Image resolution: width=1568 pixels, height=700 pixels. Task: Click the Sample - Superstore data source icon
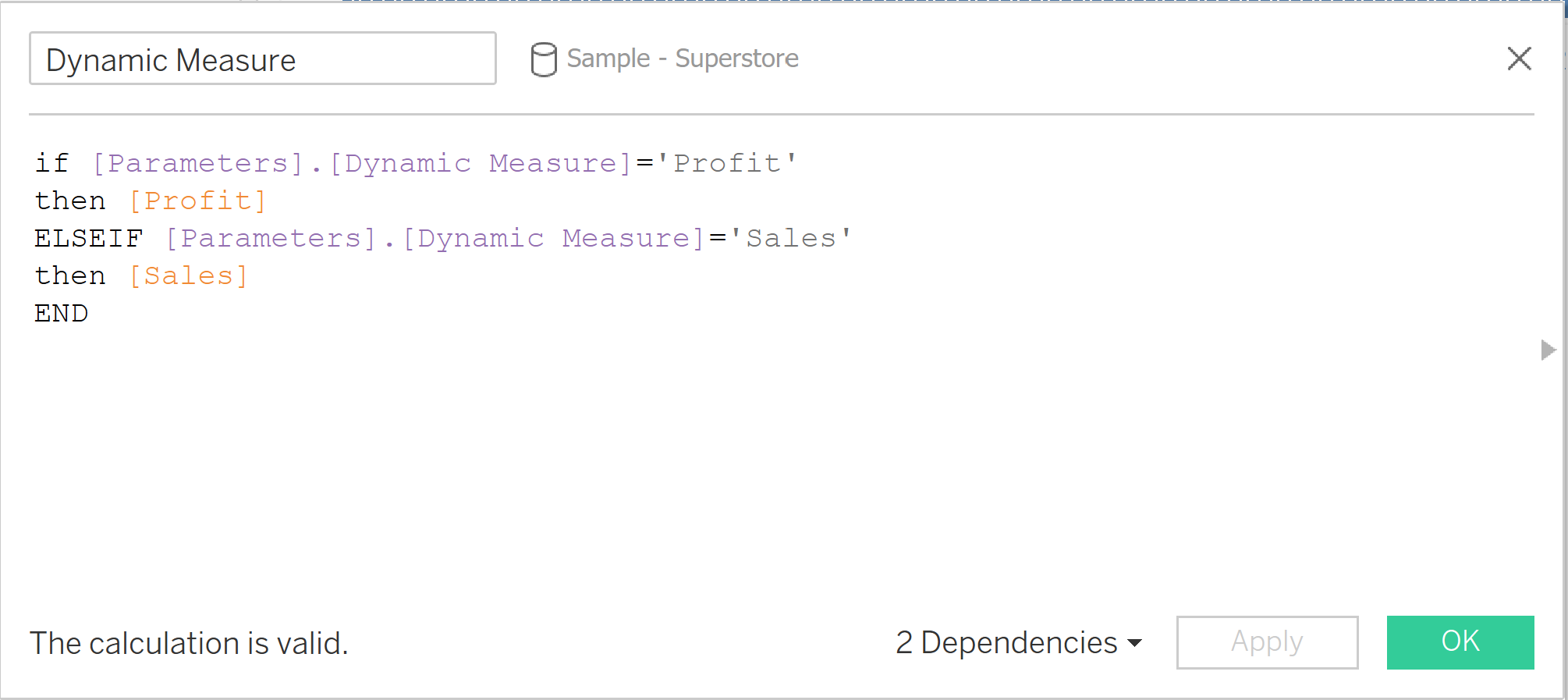[543, 59]
